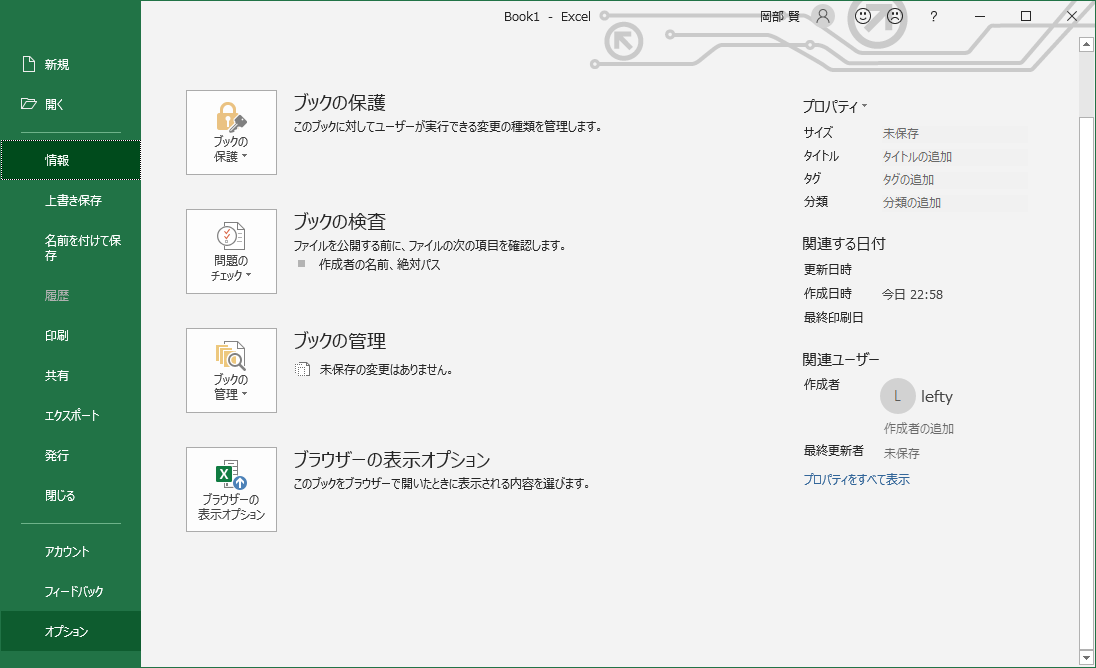Click the Protect Workbook lock icon (ブックの保護)
The height and width of the screenshot is (668, 1096).
231,118
